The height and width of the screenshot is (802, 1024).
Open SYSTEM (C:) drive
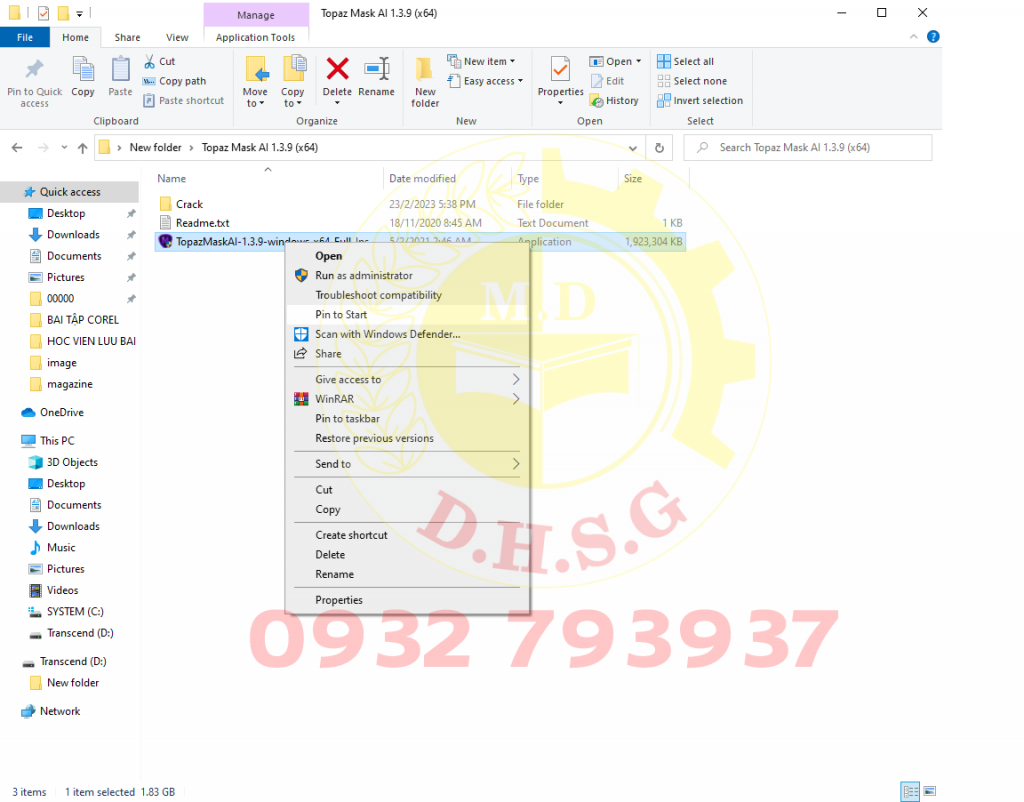point(74,612)
